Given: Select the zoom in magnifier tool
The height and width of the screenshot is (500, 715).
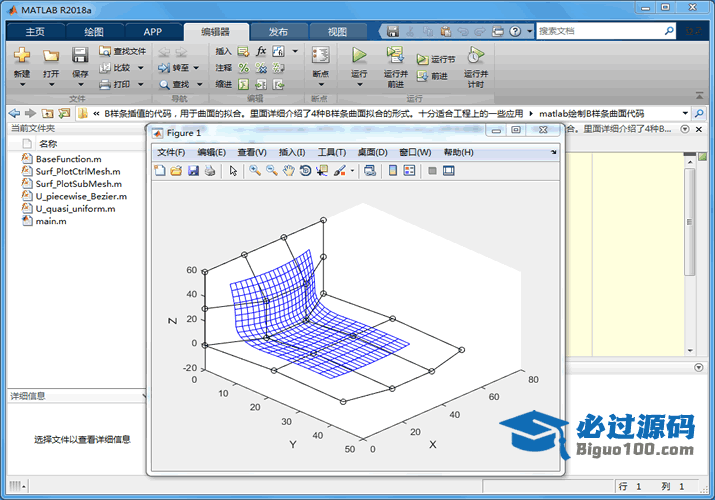Looking at the screenshot, I should tap(255, 171).
